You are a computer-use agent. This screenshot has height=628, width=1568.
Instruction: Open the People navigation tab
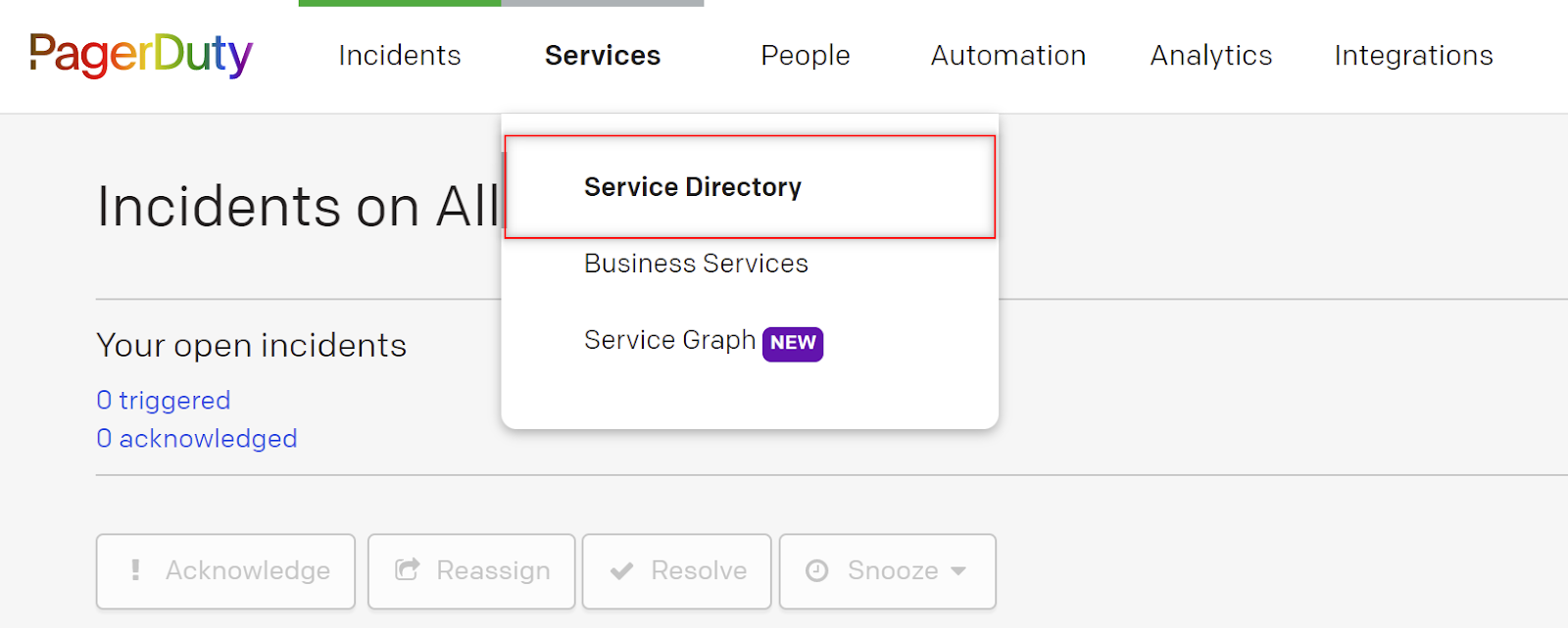tap(804, 56)
